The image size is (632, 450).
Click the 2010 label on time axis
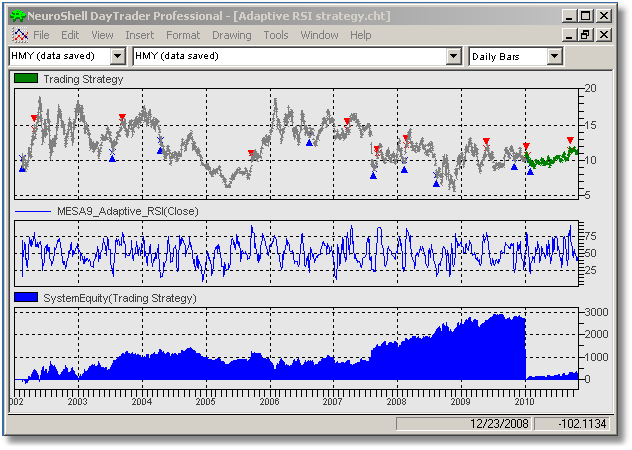[524, 401]
